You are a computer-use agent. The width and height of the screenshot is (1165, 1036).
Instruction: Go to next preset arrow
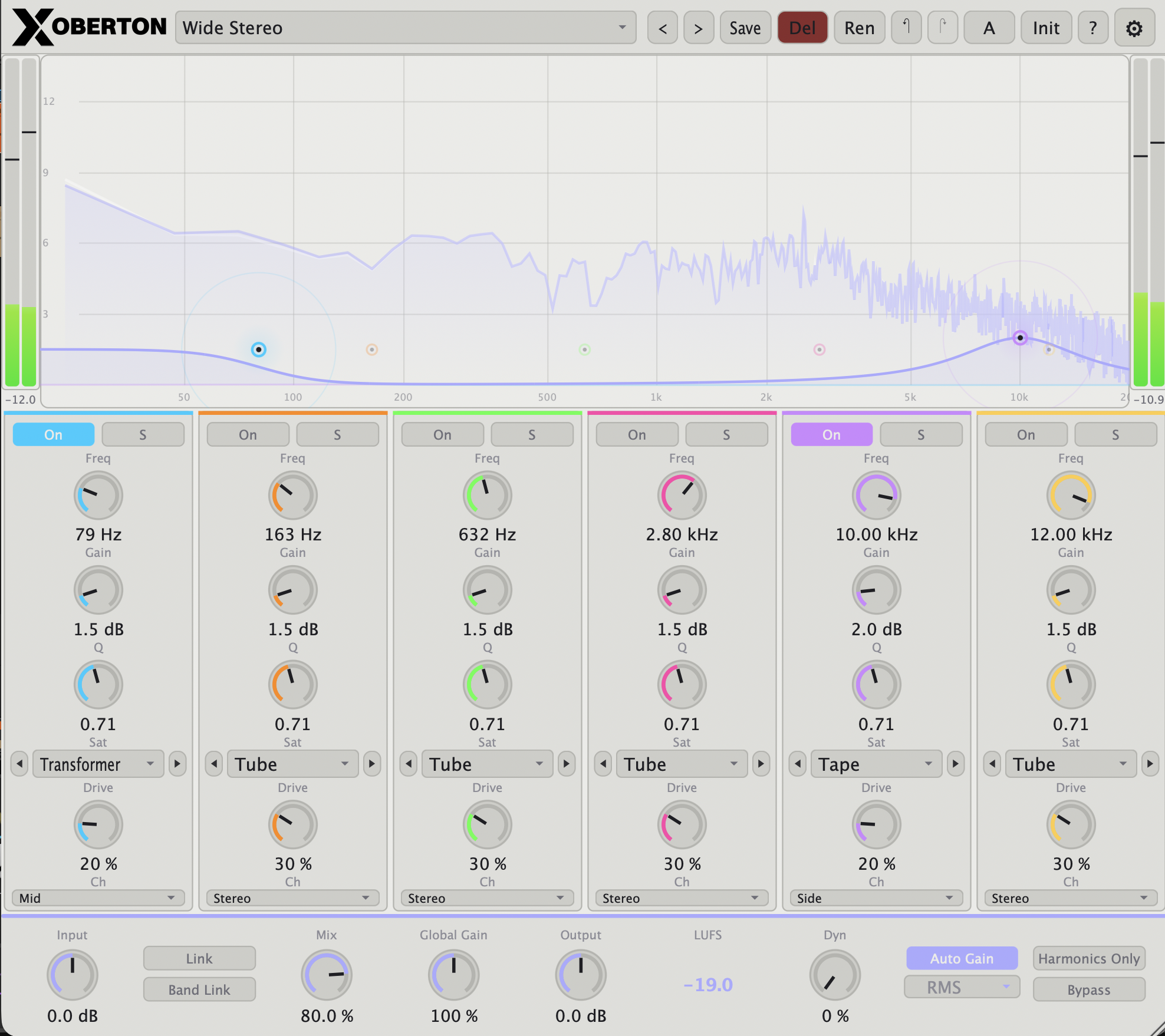point(699,28)
